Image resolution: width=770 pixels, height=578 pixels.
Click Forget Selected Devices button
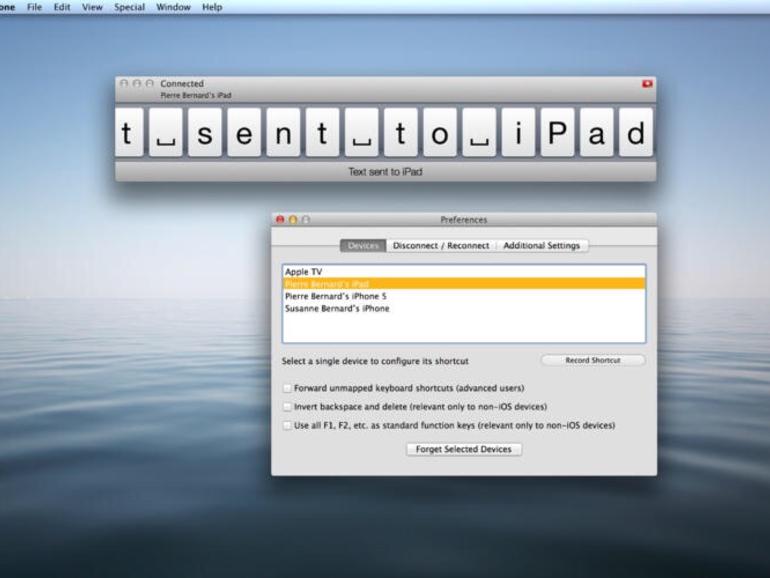click(x=464, y=449)
